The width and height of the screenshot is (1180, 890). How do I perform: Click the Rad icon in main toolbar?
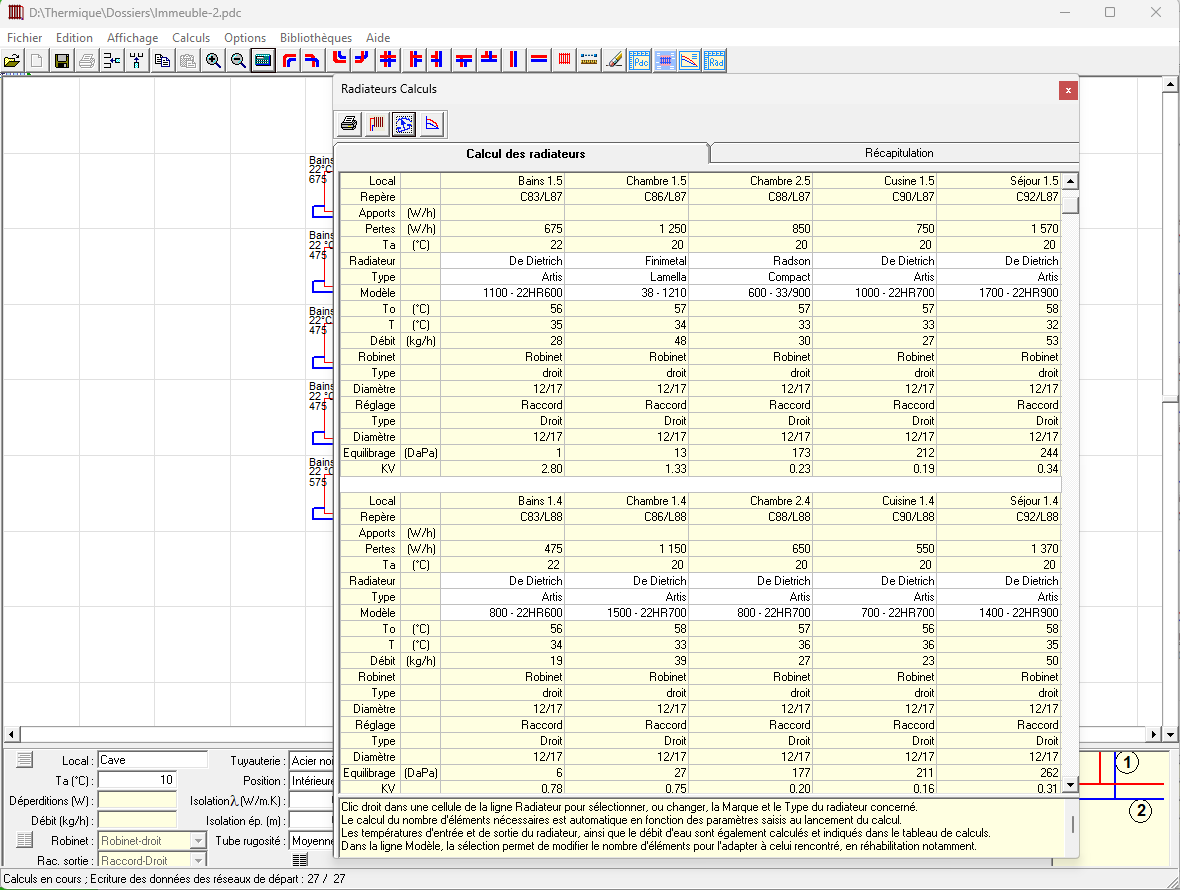[715, 61]
